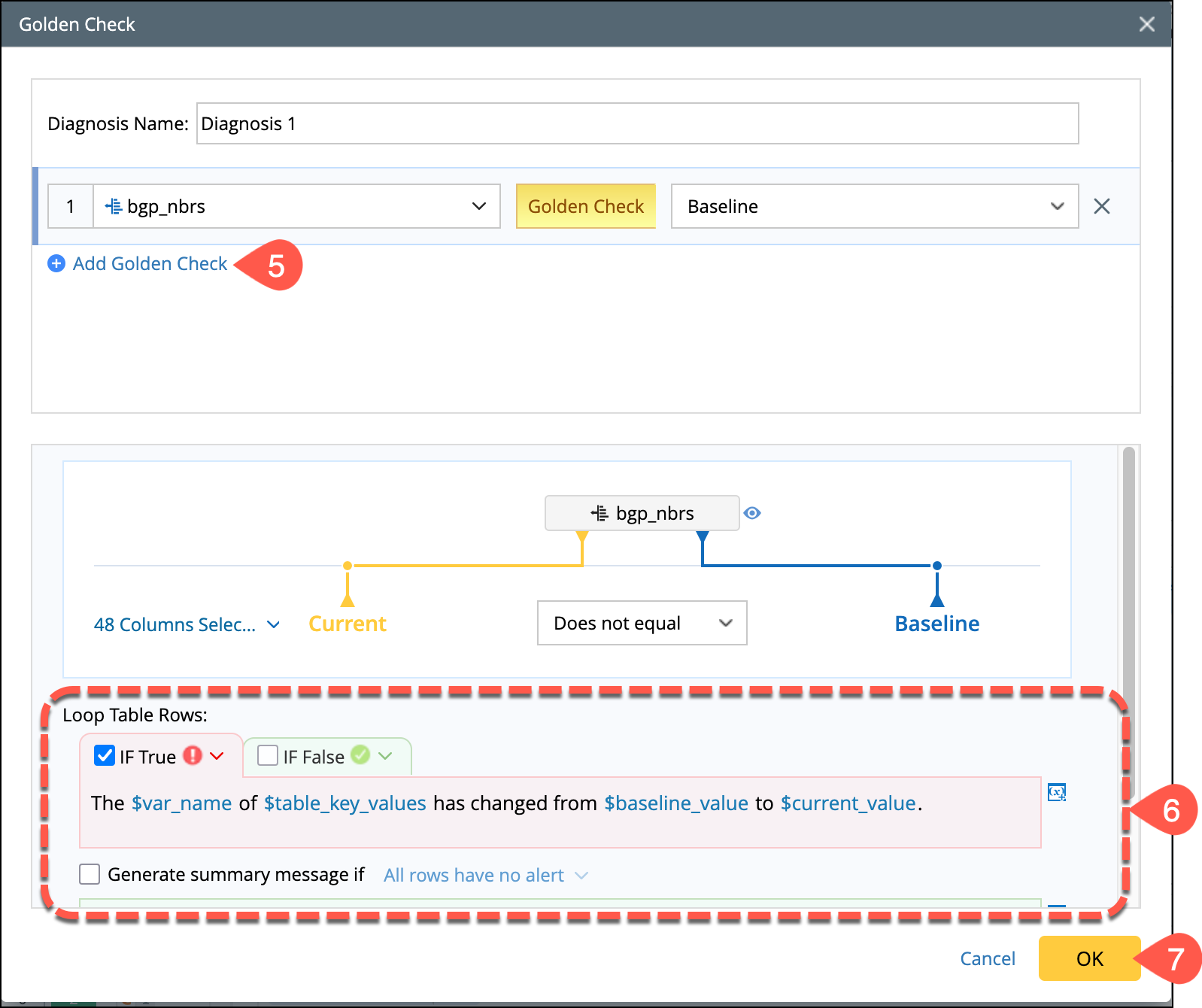Image resolution: width=1202 pixels, height=1008 pixels.
Task: Click the row number 1 cell
Action: coord(71,206)
